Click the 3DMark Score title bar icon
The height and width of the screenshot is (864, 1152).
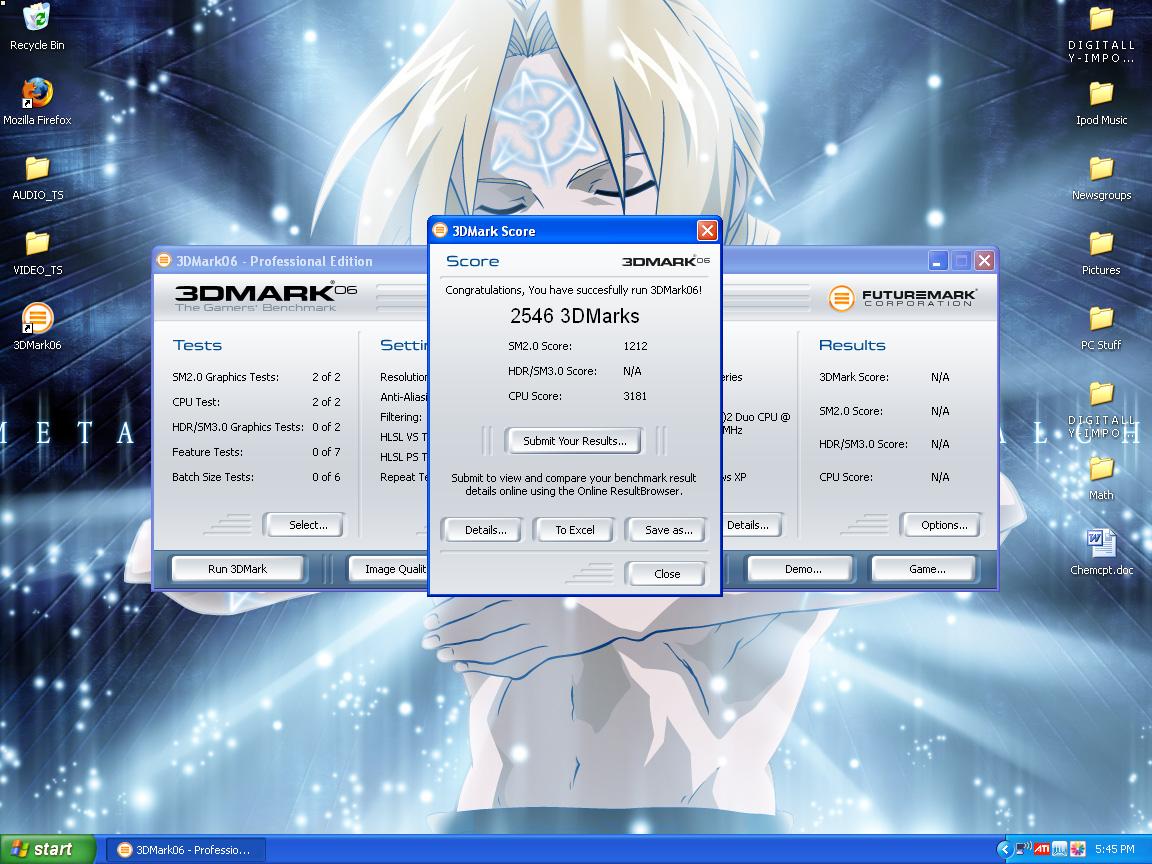440,231
